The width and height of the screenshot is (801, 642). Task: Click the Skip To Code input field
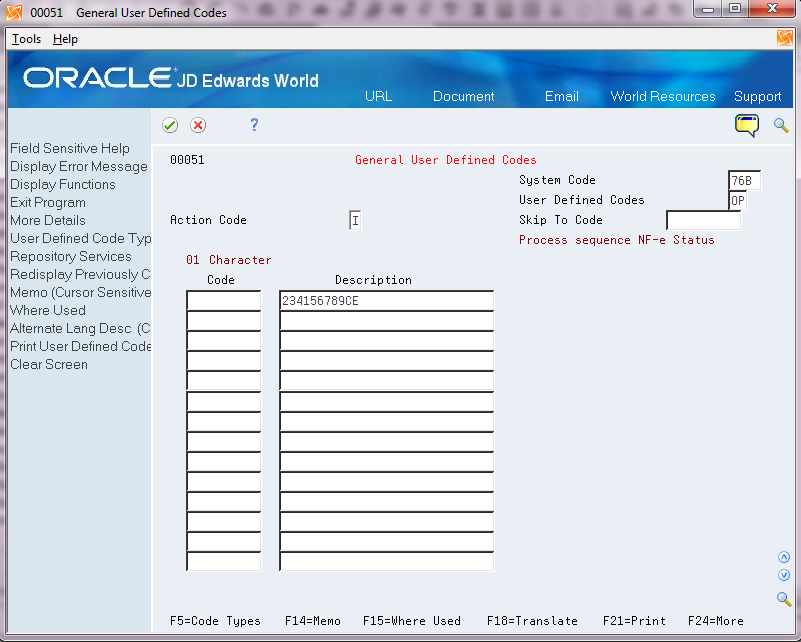click(703, 221)
